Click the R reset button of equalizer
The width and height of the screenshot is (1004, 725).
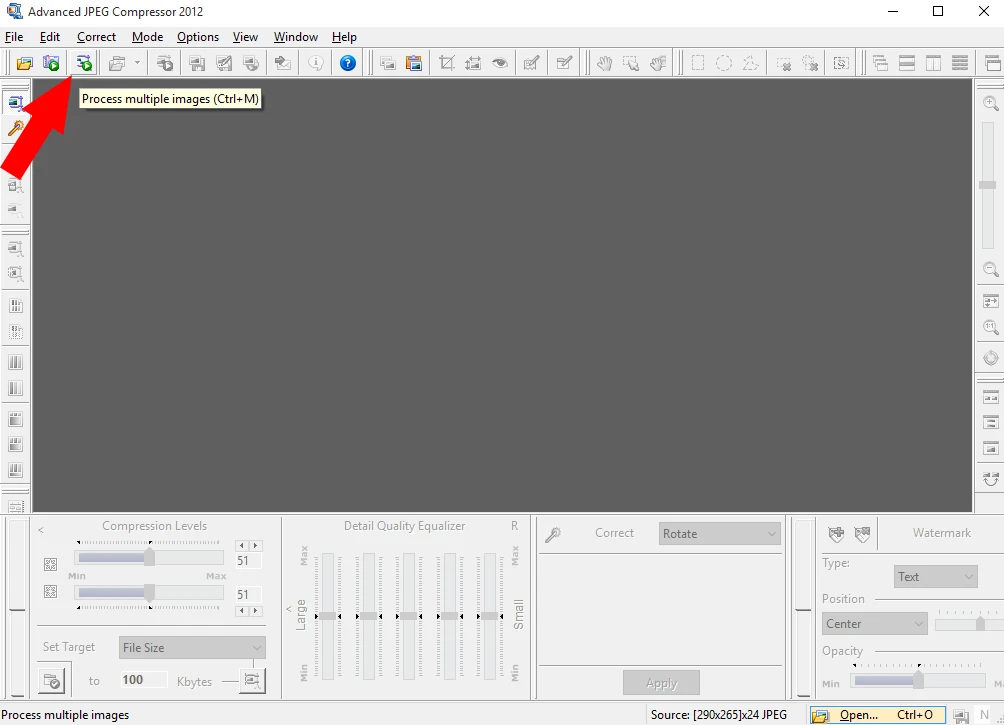coord(514,526)
